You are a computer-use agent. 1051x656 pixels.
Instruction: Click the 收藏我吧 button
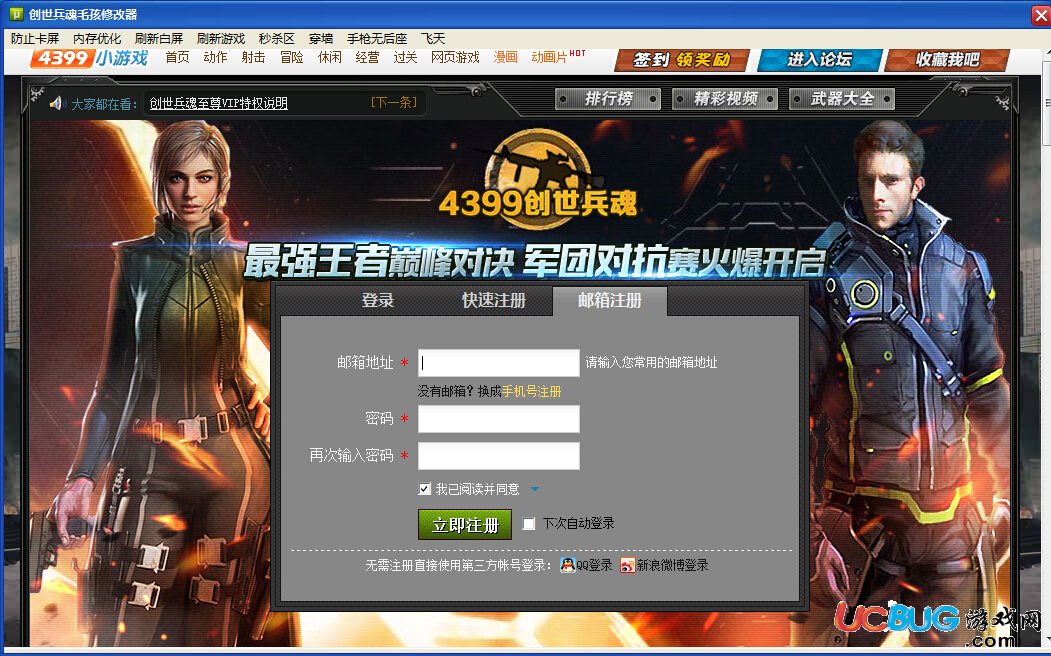[947, 60]
